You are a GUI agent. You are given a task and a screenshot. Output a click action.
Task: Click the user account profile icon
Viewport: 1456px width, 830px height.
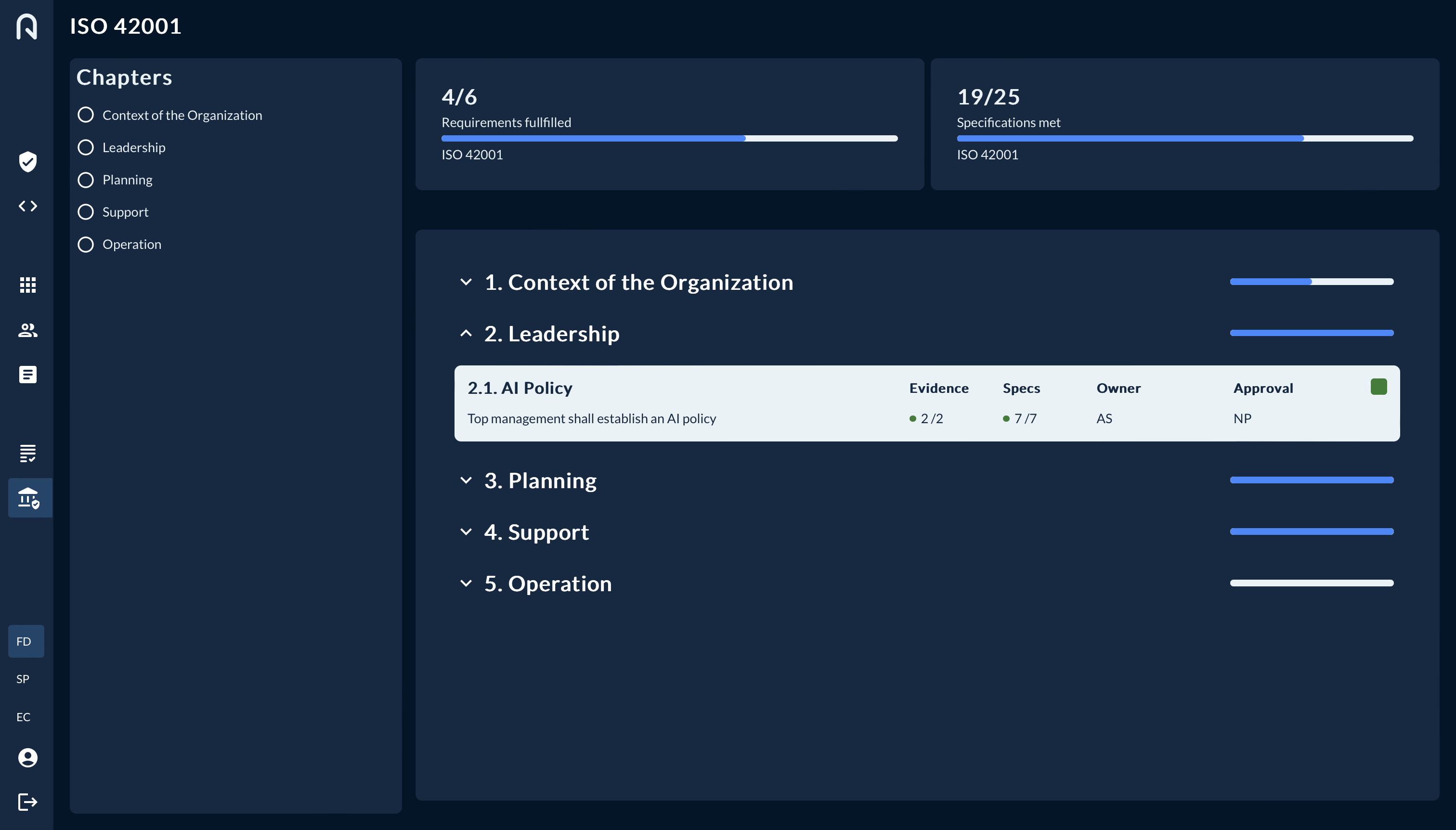click(x=27, y=758)
